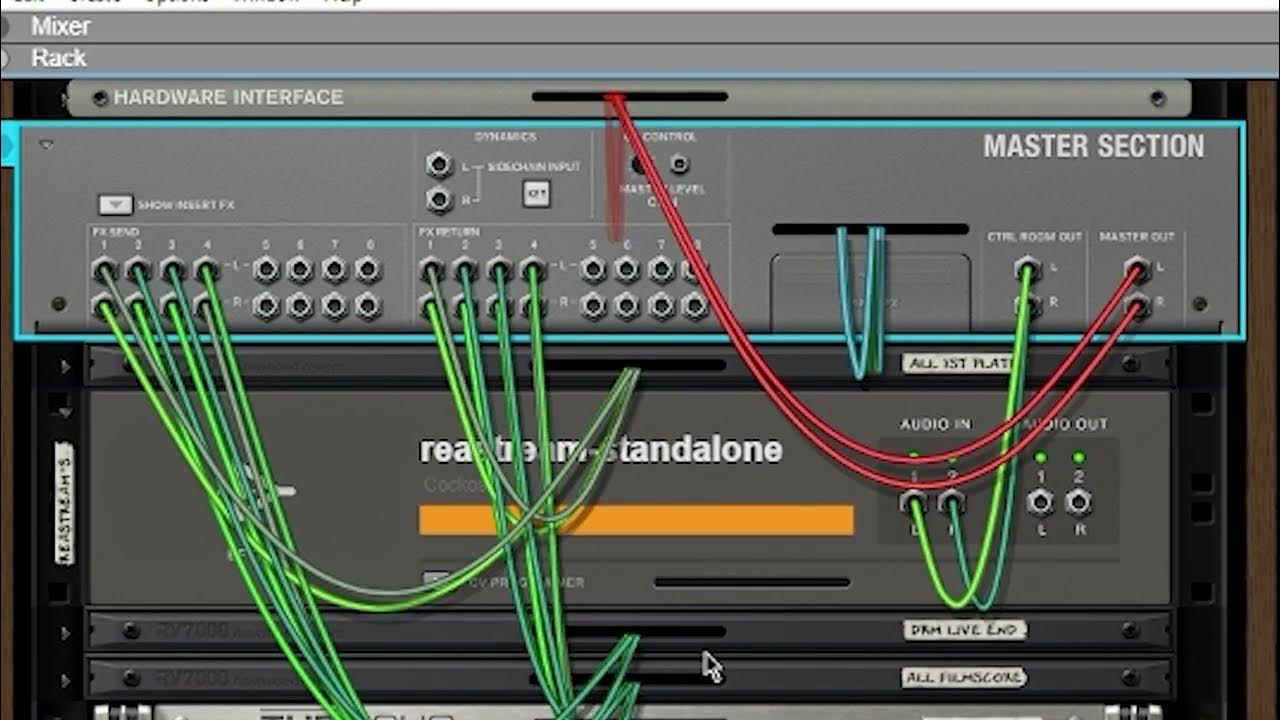Click the orange bar on reastream-standalone
Viewport: 1280px width, 720px height.
click(x=636, y=520)
